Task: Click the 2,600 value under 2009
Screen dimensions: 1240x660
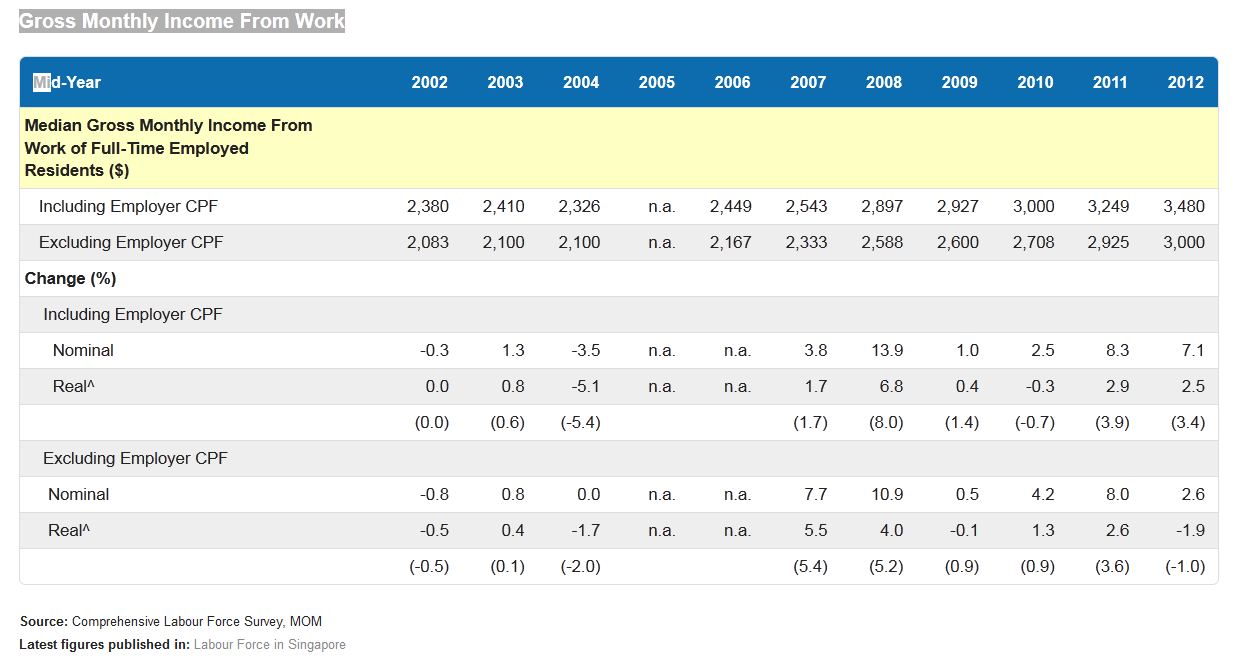Action: [958, 242]
